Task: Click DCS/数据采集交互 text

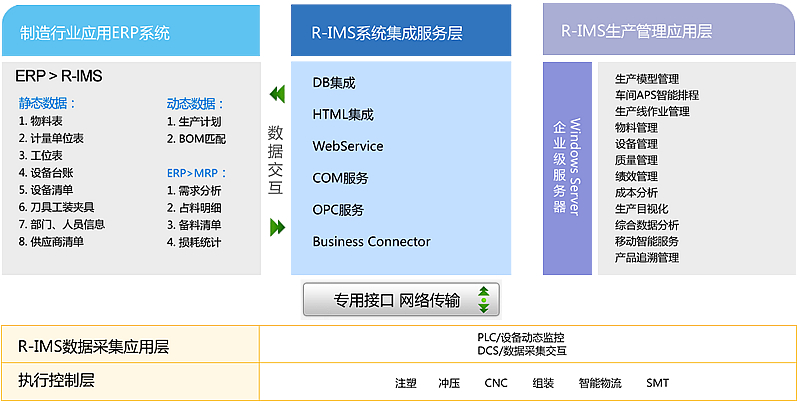Action: [x=522, y=351]
